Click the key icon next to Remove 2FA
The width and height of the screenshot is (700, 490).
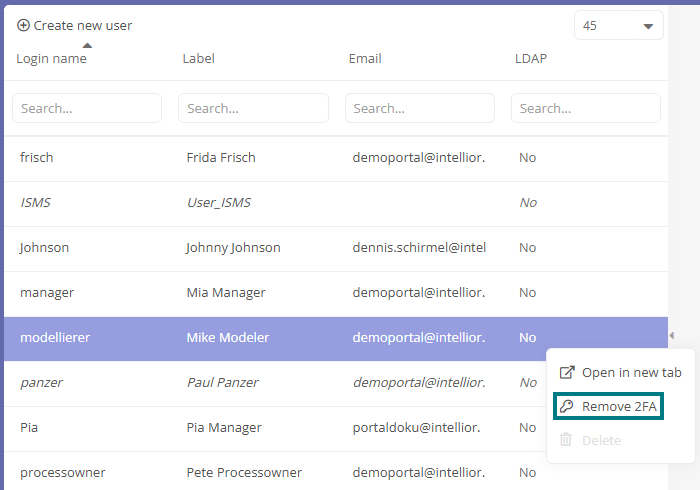pyautogui.click(x=567, y=406)
